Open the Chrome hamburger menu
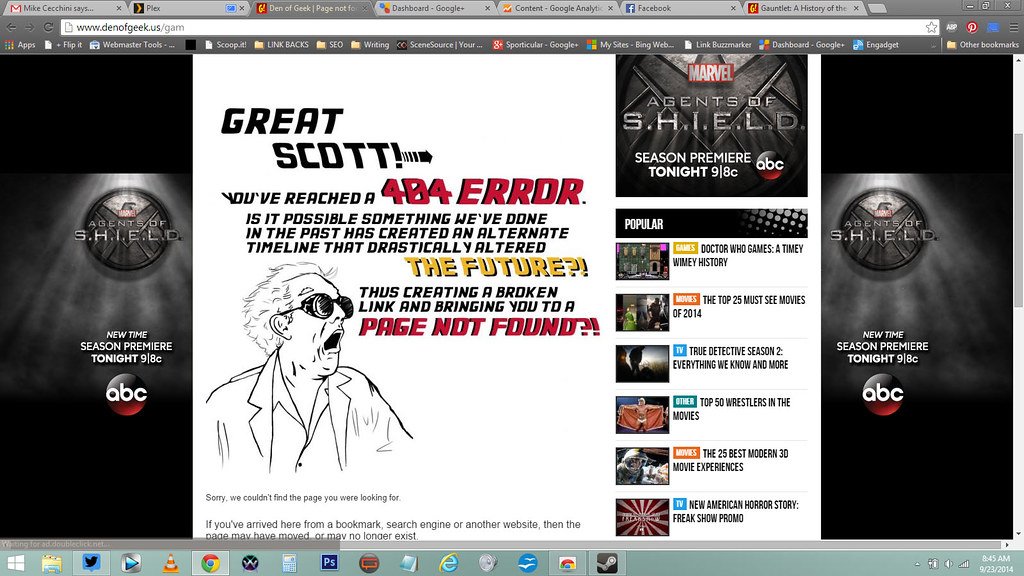Viewport: 1024px width, 576px height. (1013, 27)
